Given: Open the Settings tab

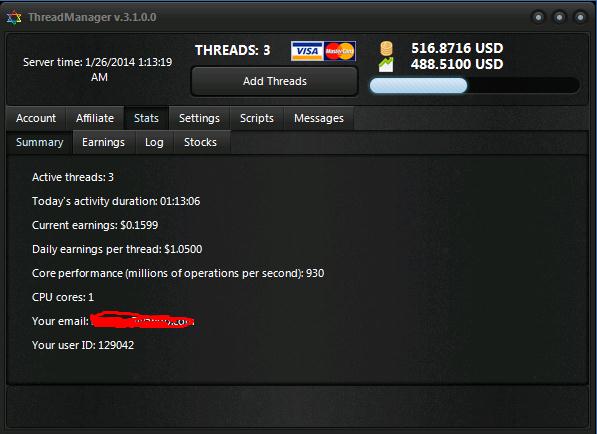Looking at the screenshot, I should click(199, 118).
